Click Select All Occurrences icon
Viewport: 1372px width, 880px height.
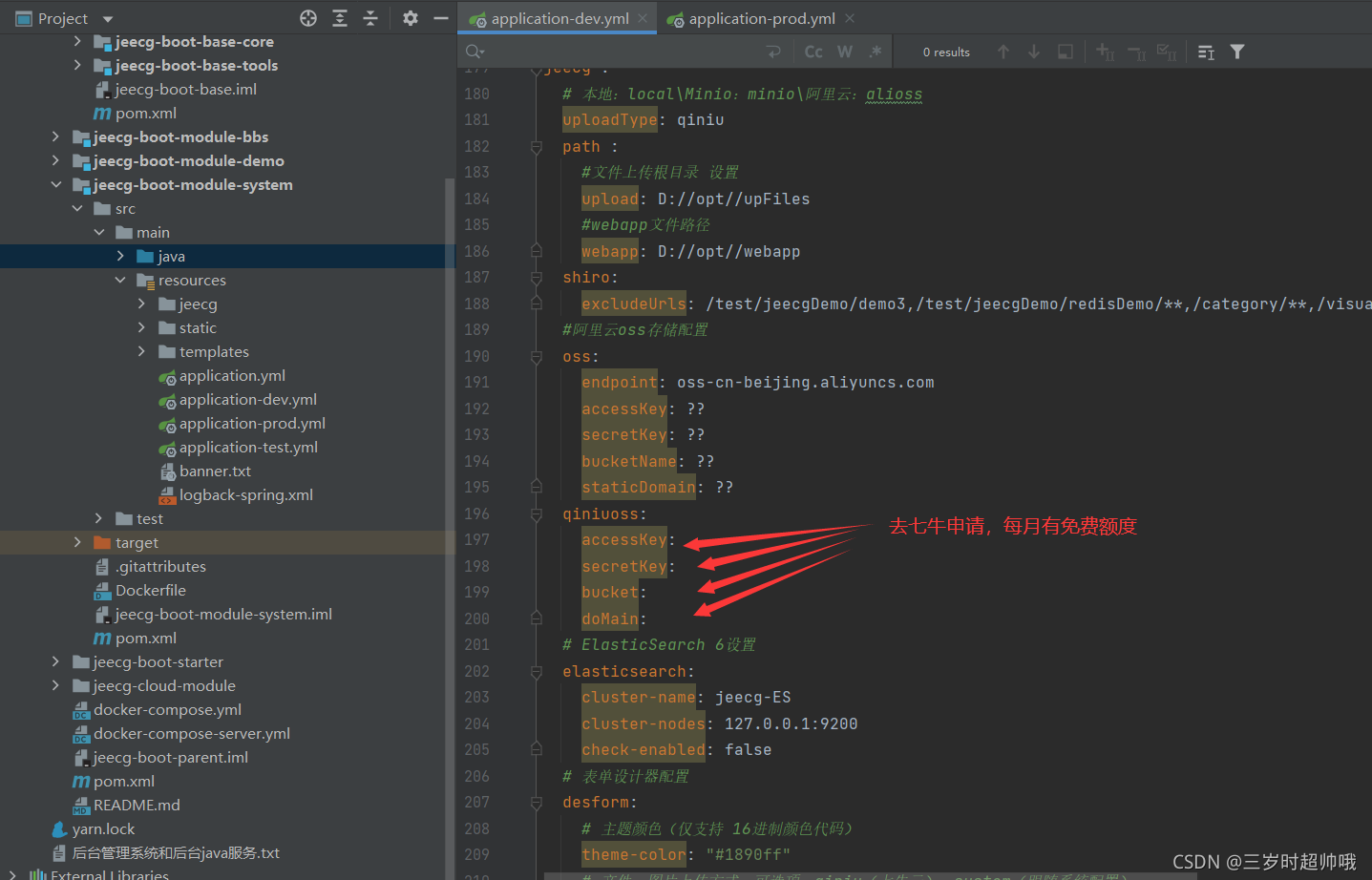(1167, 52)
